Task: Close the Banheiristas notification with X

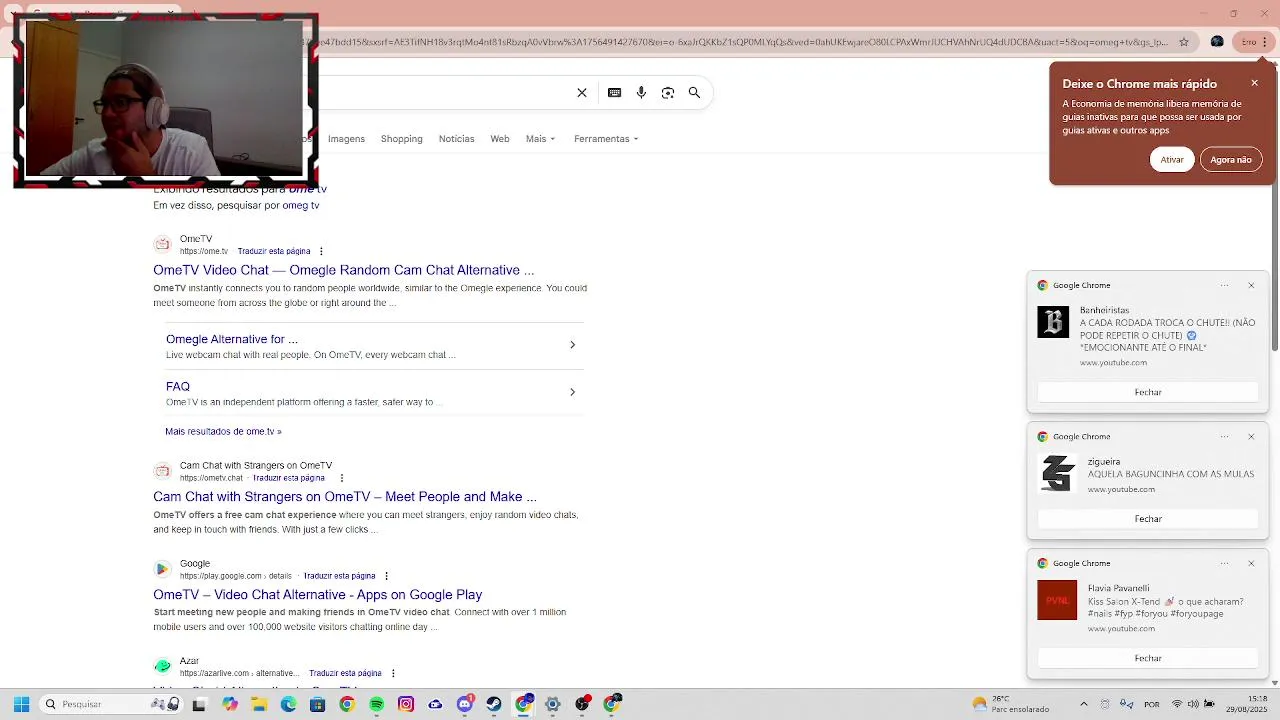Action: pos(1251,286)
